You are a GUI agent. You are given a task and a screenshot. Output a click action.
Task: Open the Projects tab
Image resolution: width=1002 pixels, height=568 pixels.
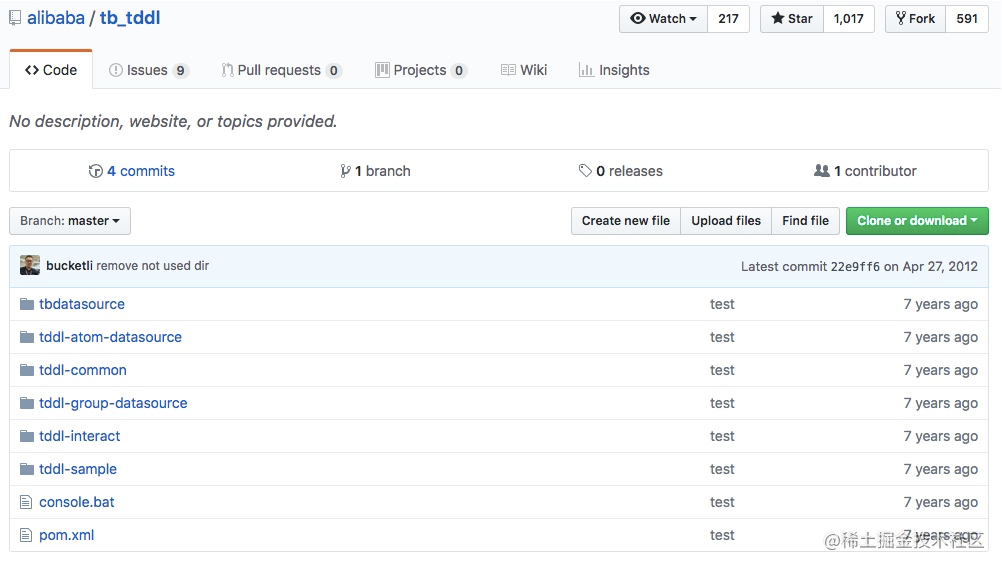tap(421, 70)
